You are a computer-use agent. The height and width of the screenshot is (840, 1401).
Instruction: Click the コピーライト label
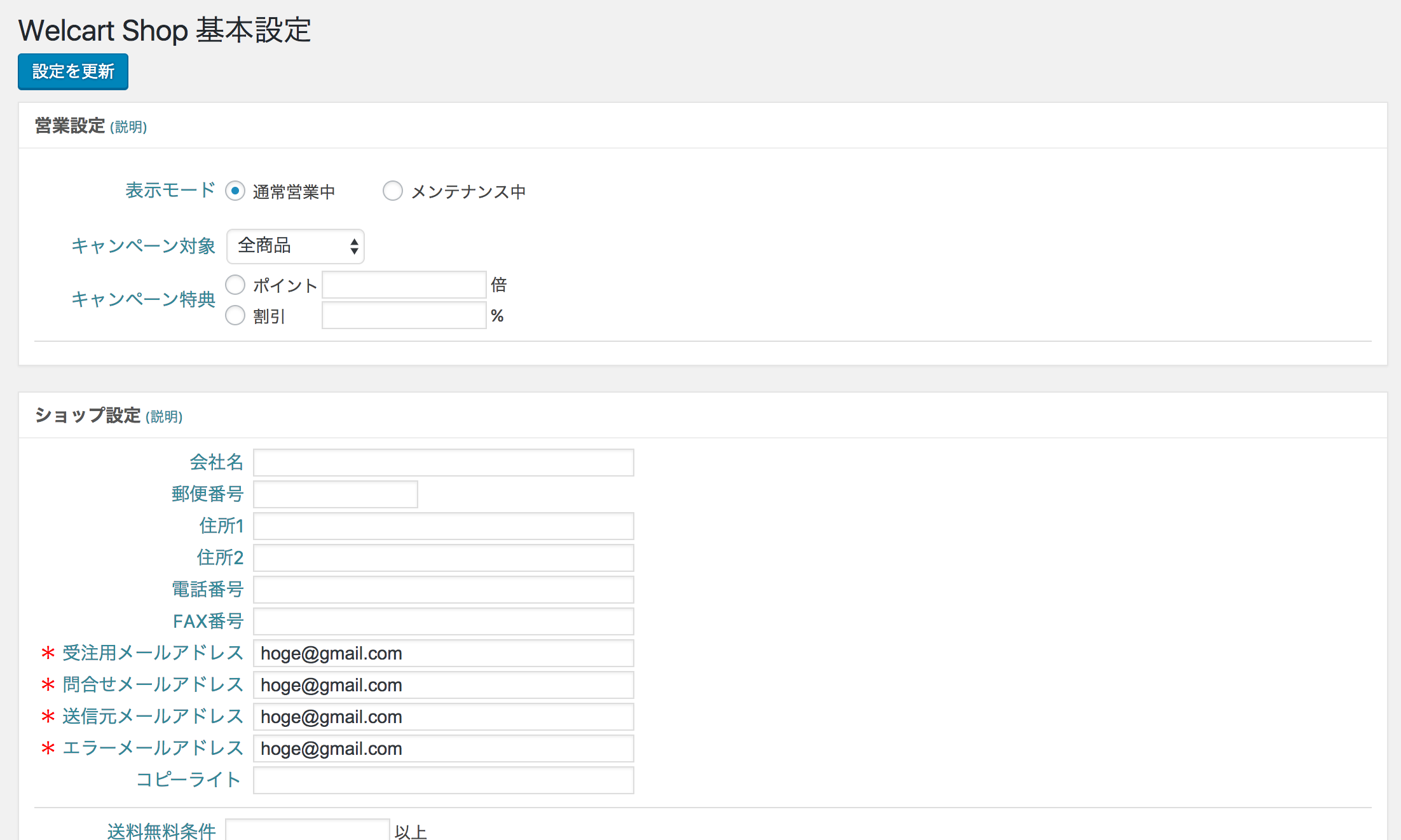coord(189,780)
